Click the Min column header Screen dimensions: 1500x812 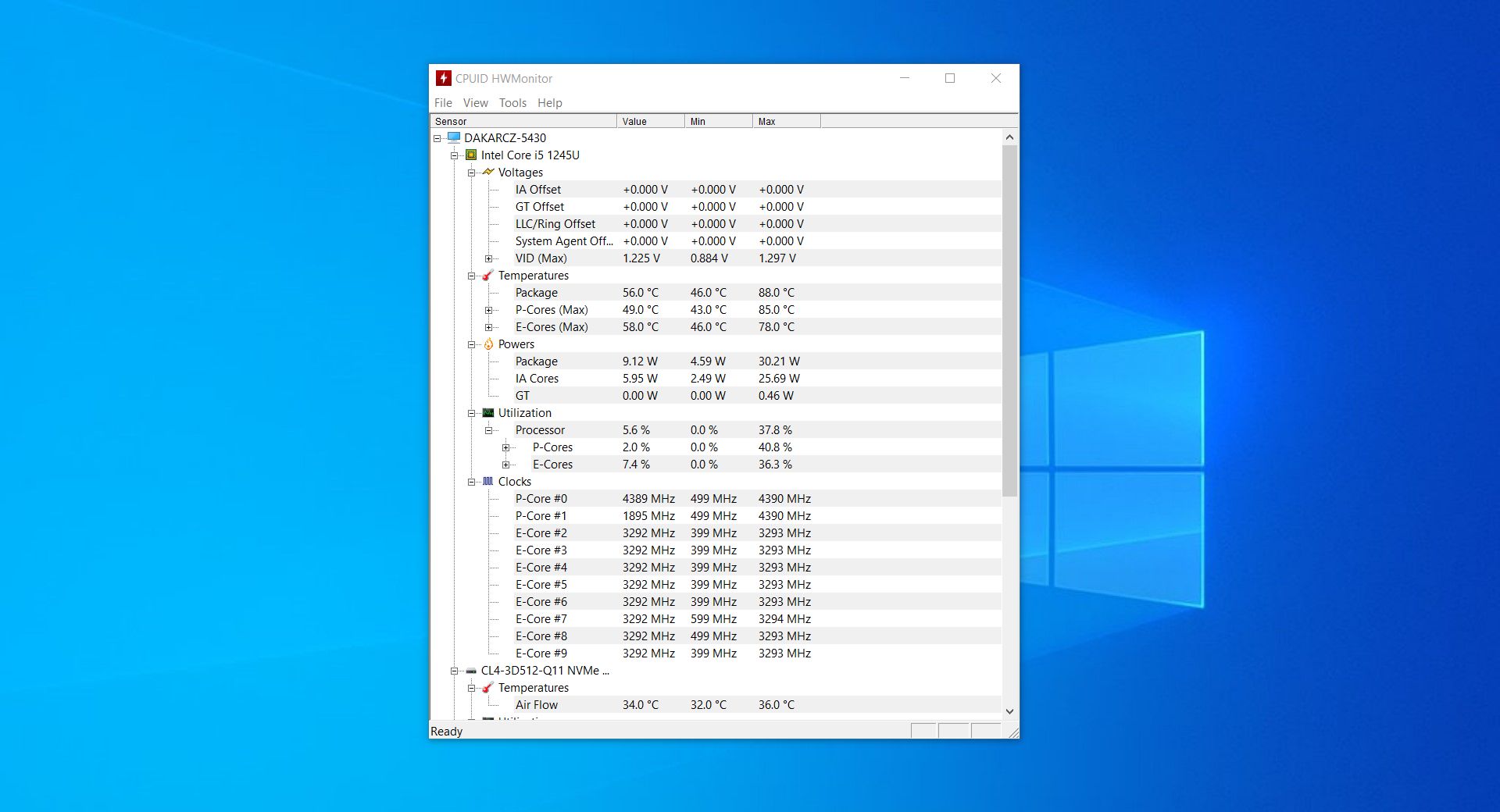(x=719, y=121)
